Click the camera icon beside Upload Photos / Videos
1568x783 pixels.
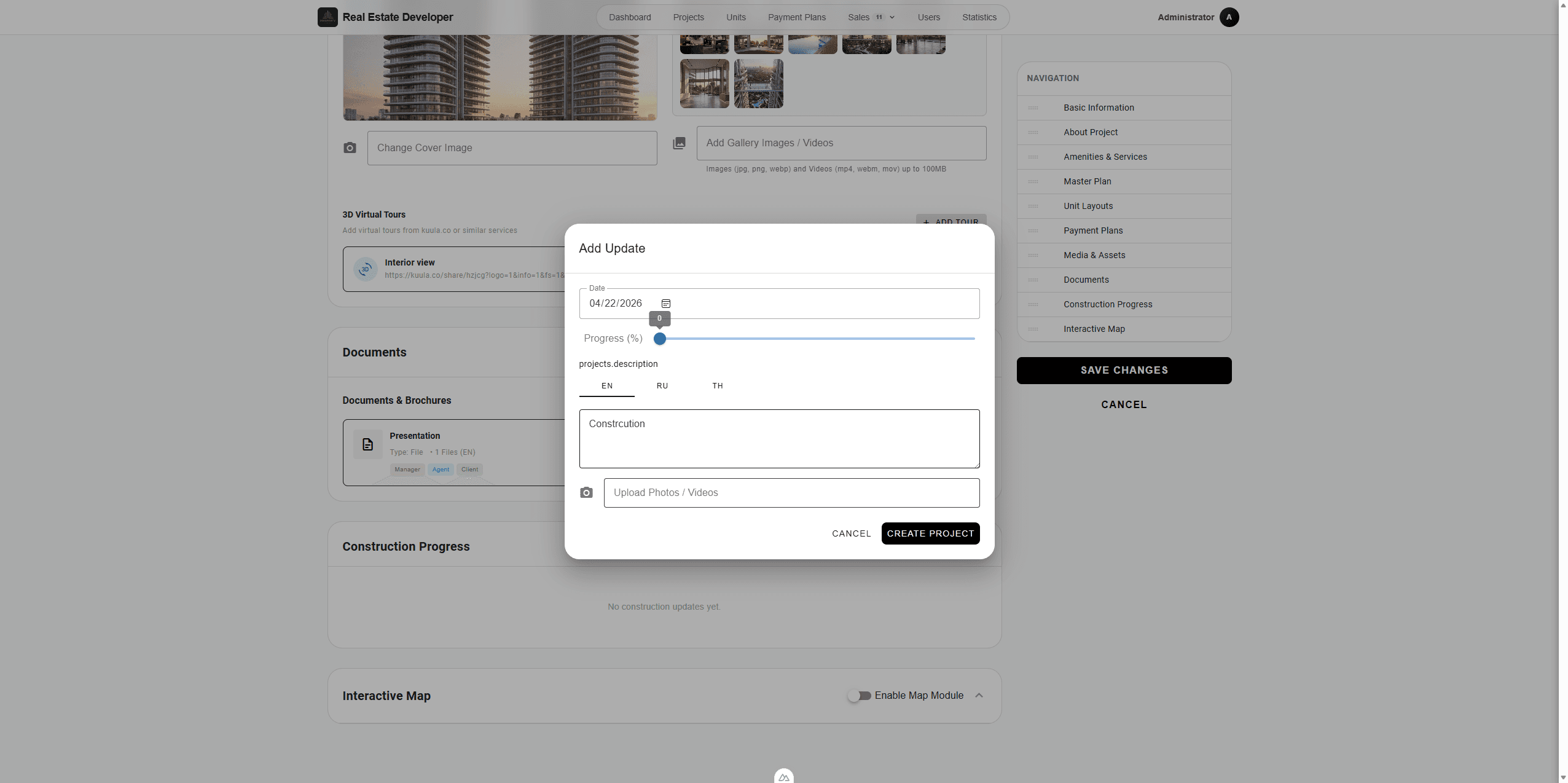[587, 493]
